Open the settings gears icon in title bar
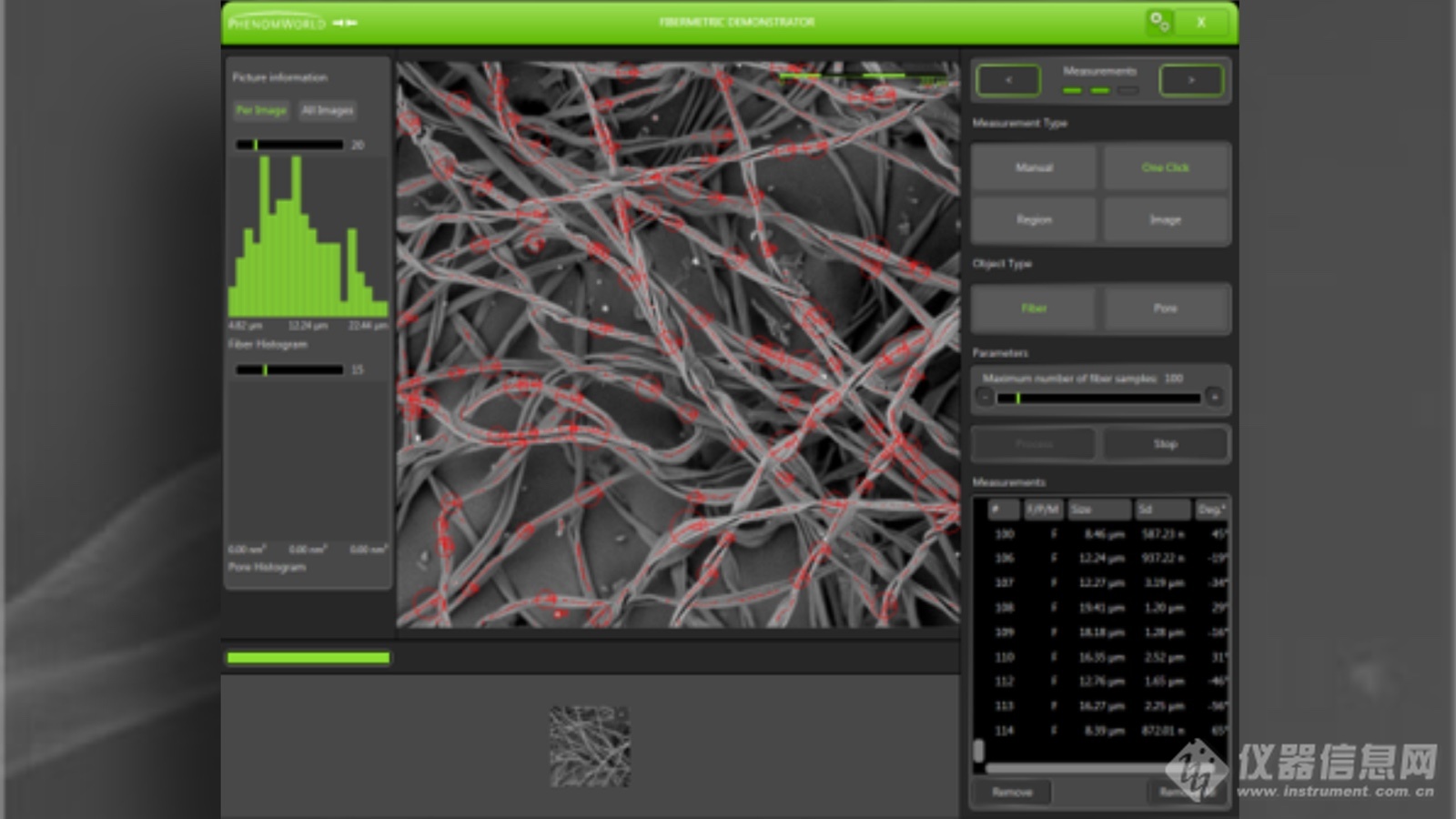1456x819 pixels. 1158,22
